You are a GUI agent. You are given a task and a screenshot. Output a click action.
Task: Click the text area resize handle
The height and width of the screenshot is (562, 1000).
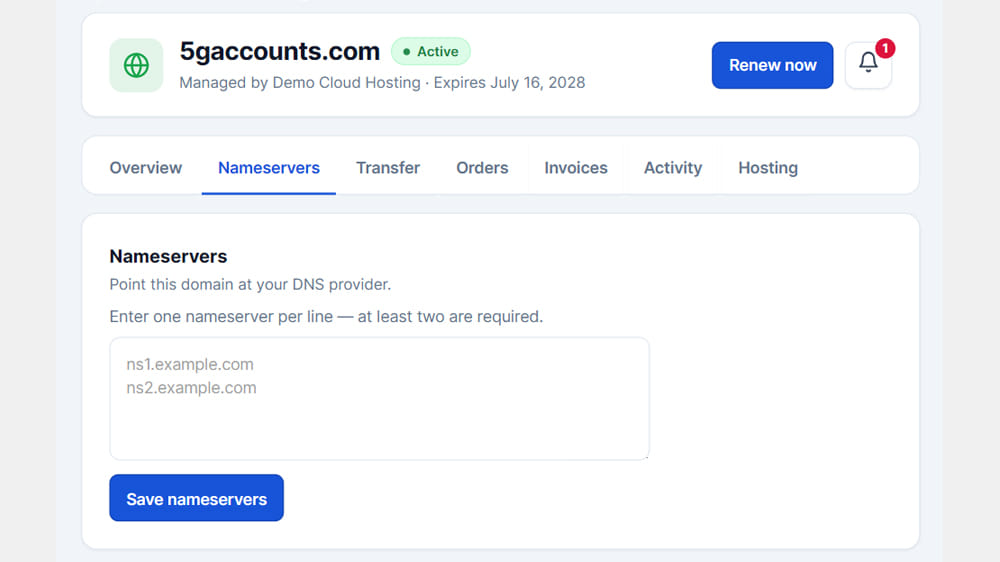pos(645,455)
